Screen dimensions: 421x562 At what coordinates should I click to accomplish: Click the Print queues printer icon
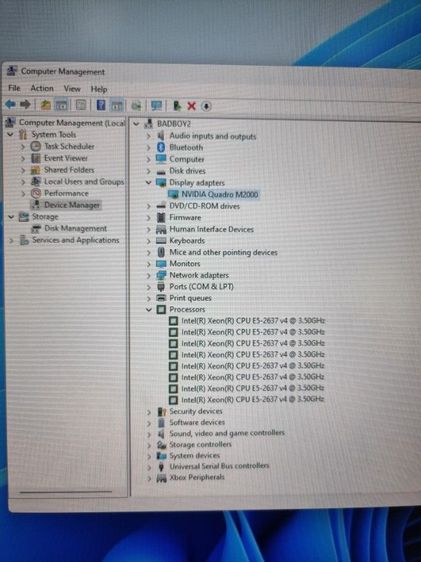pyautogui.click(x=161, y=297)
